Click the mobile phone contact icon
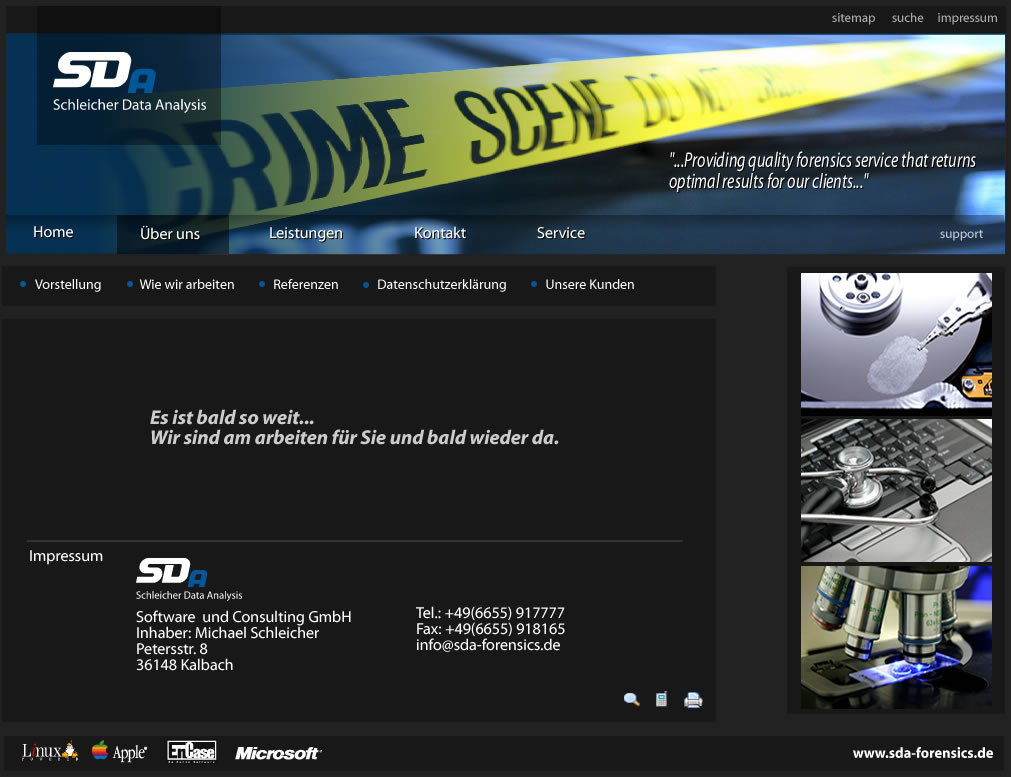The width and height of the screenshot is (1011, 777). coord(661,699)
